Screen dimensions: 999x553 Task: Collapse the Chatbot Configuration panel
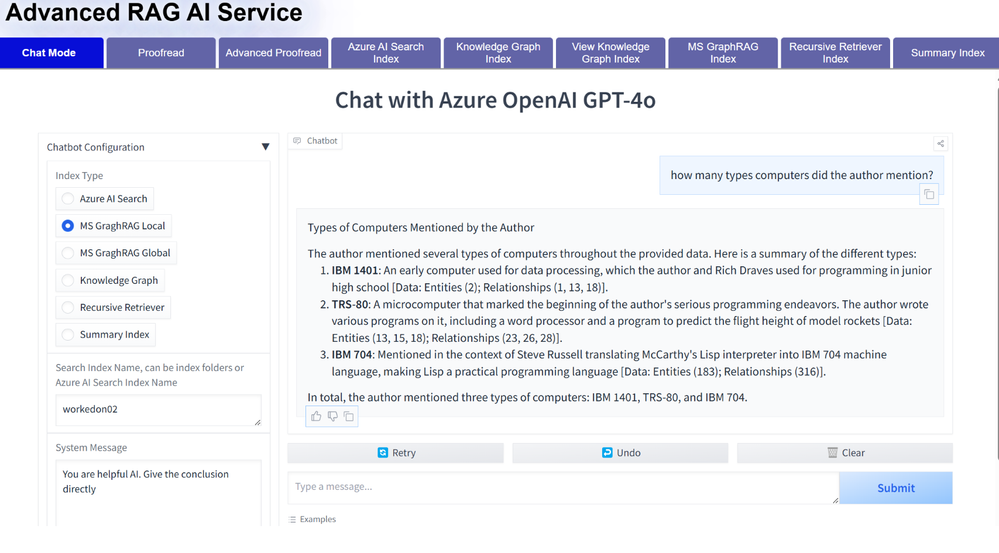tap(265, 147)
